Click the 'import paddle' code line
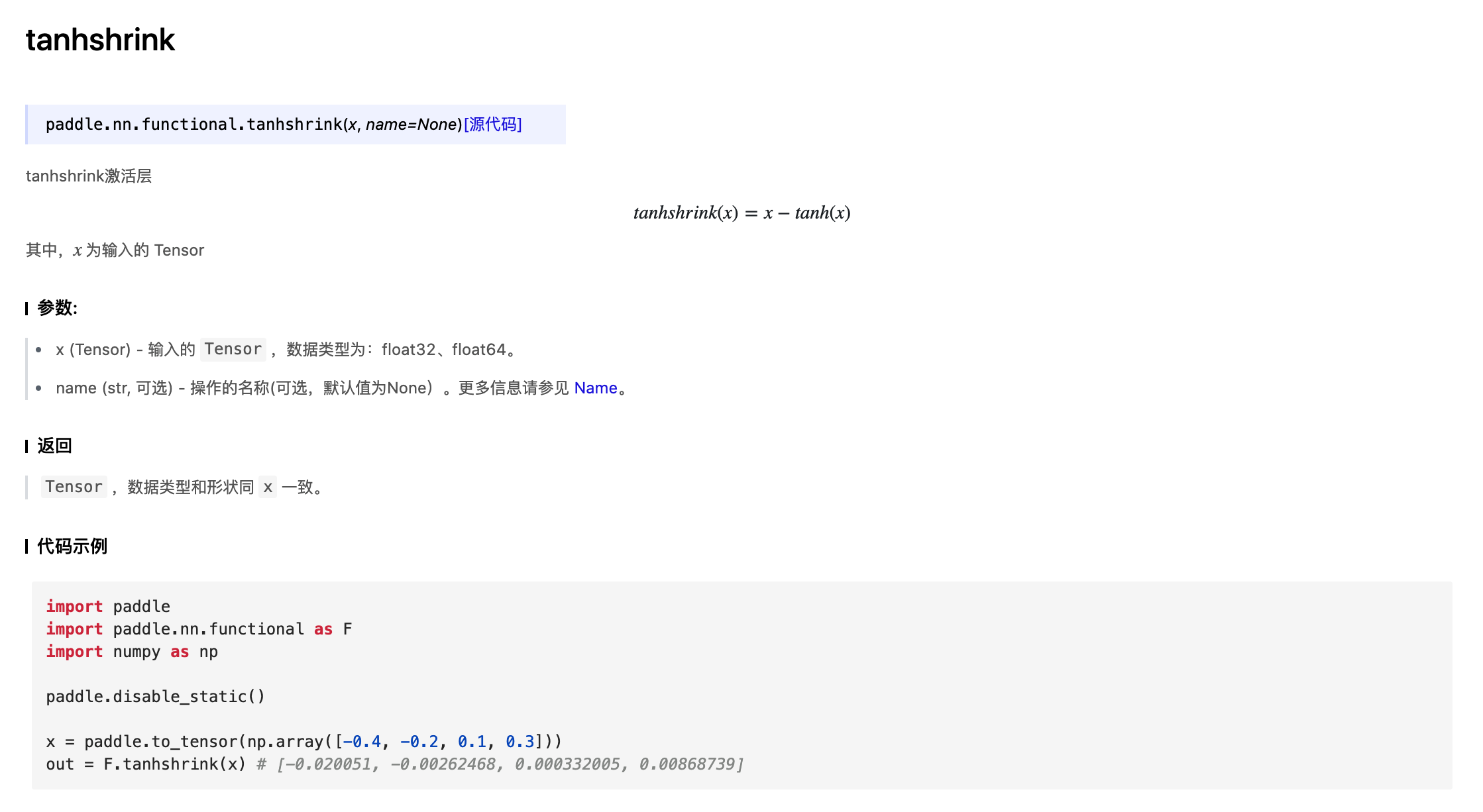The width and height of the screenshot is (1483, 812). tap(108, 607)
